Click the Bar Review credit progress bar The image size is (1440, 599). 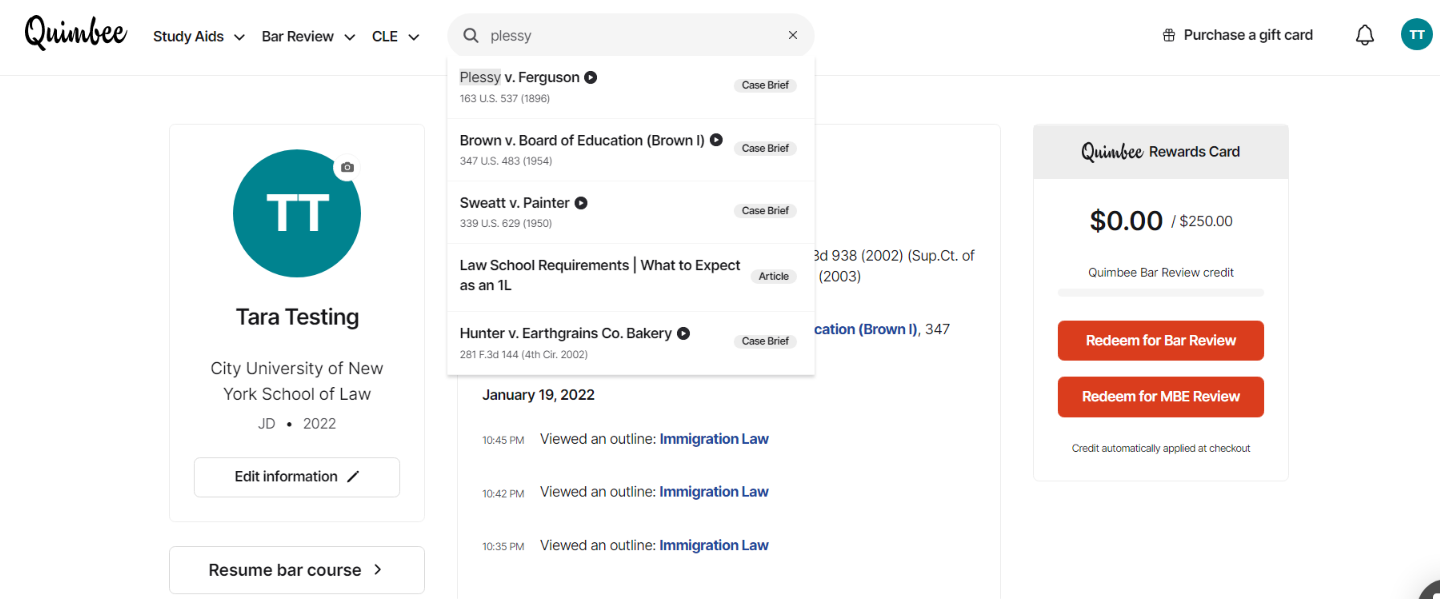click(x=1161, y=293)
